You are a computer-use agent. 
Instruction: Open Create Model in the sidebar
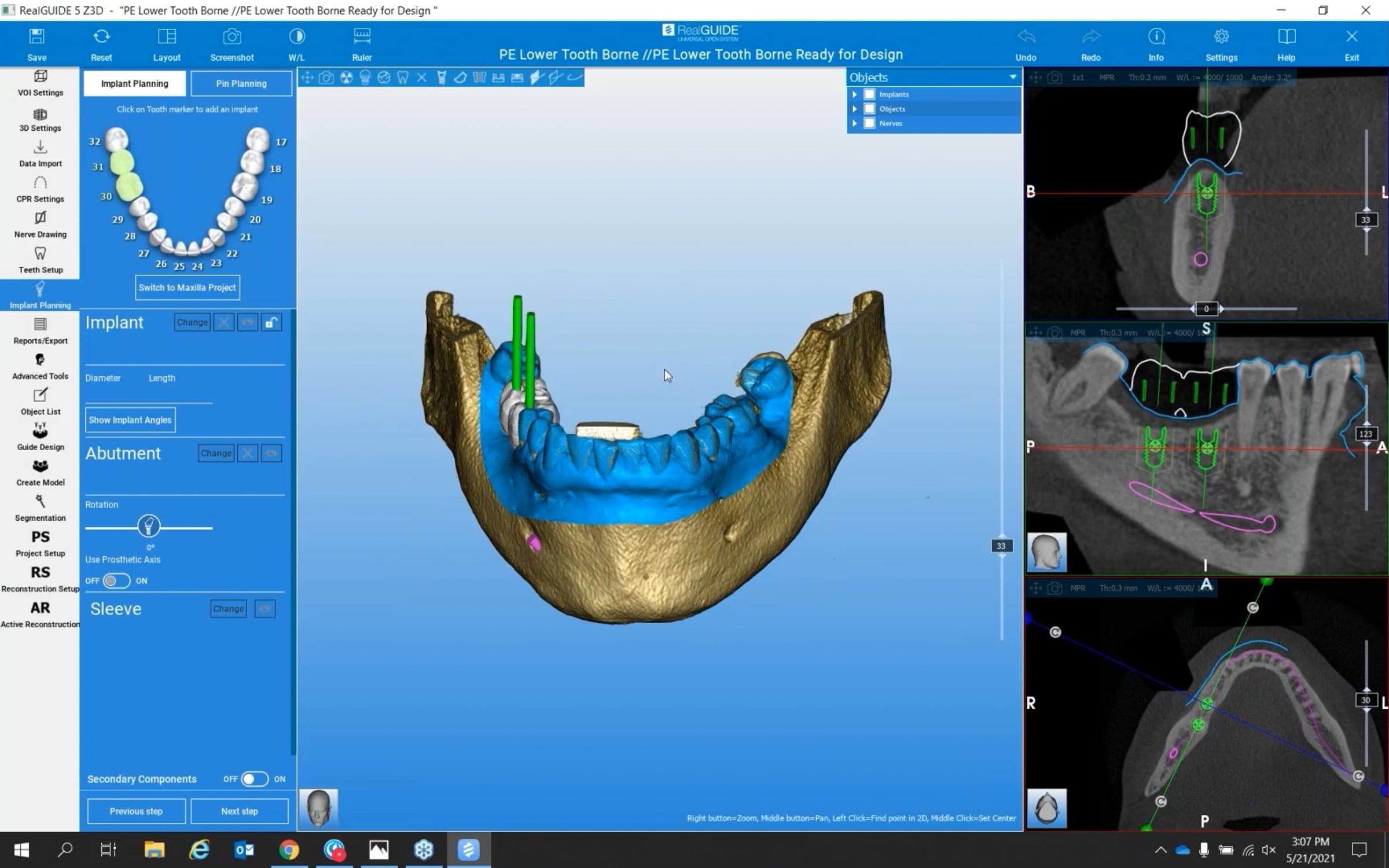click(40, 473)
